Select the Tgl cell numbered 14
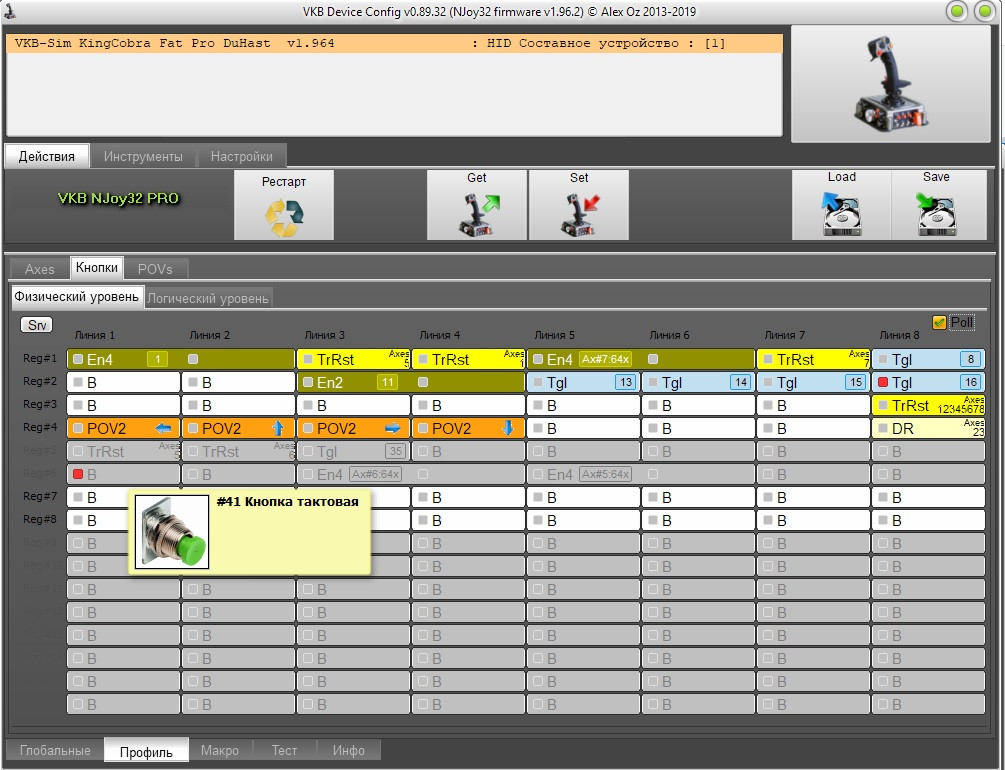1005x770 pixels. [x=698, y=382]
